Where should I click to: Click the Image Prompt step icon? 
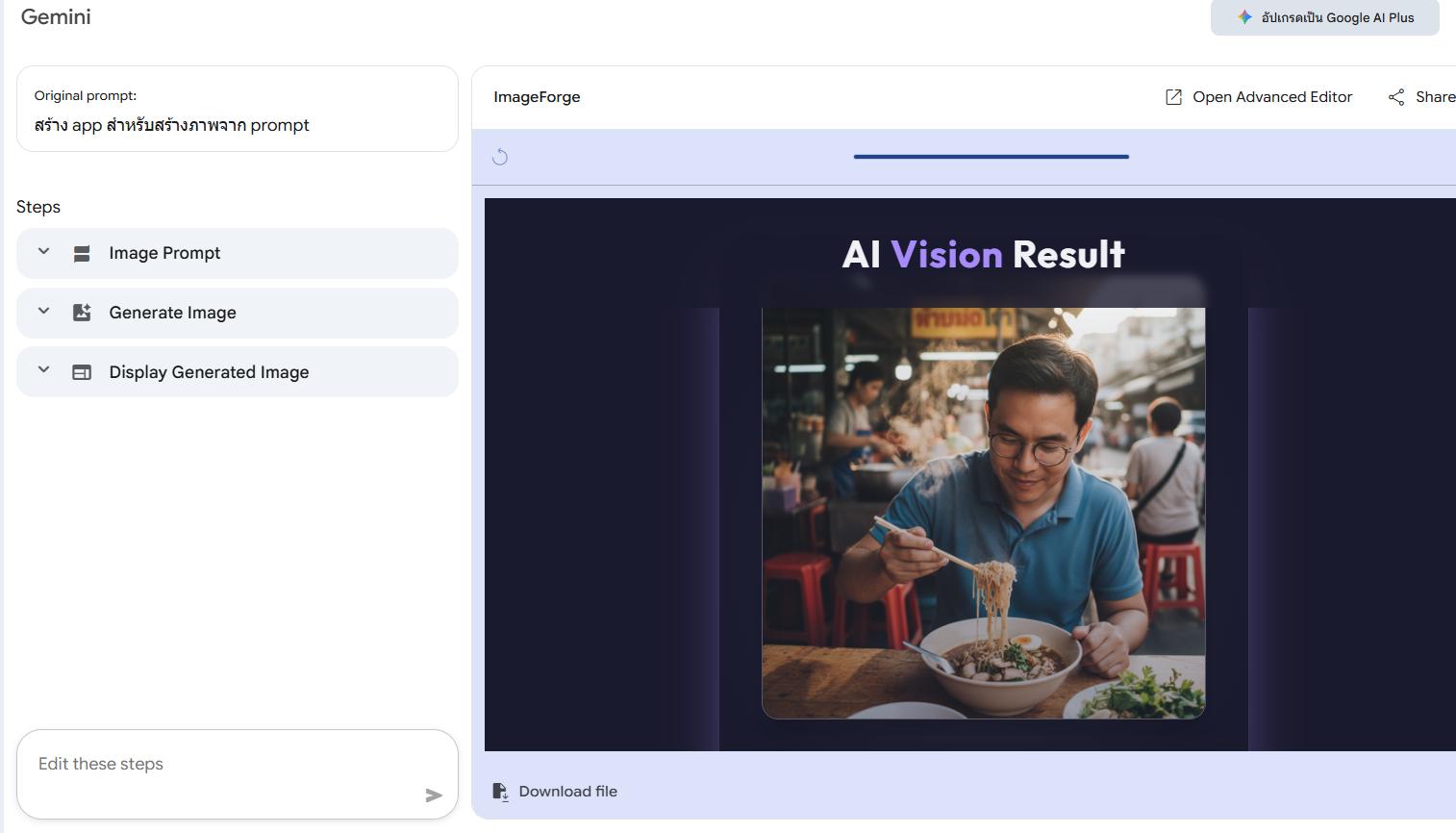pyautogui.click(x=82, y=253)
